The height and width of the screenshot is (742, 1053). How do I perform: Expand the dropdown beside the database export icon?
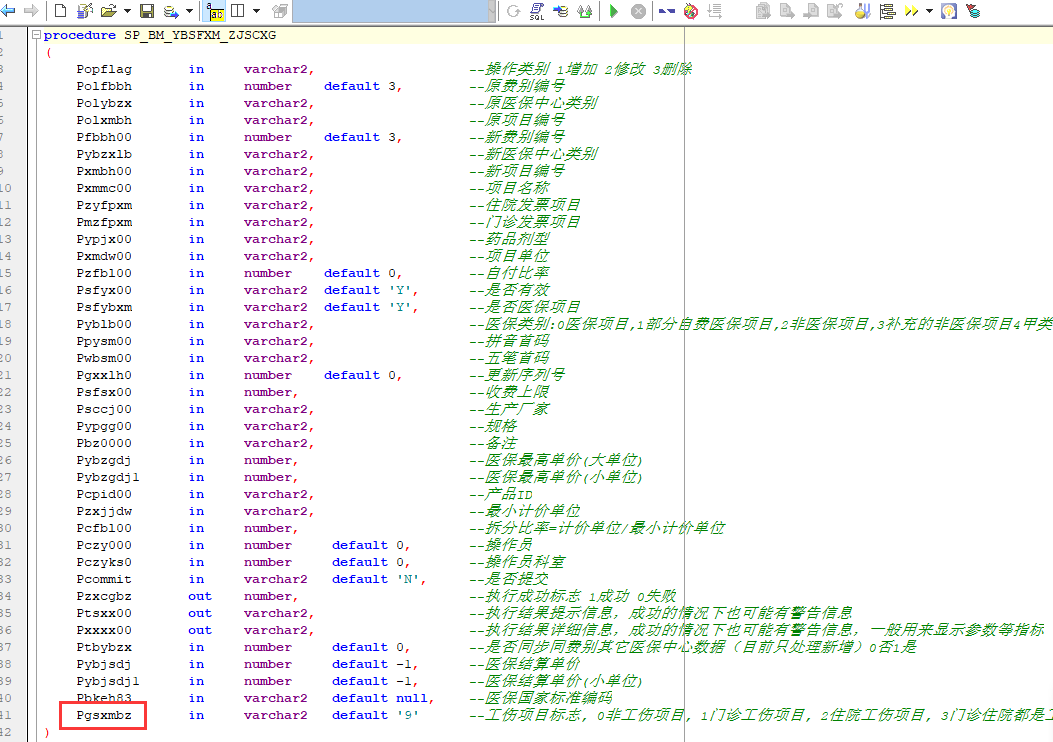click(x=189, y=11)
